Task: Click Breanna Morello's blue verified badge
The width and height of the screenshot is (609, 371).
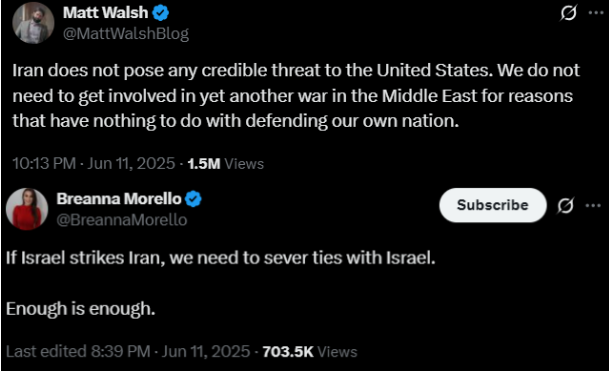Action: pos(193,199)
